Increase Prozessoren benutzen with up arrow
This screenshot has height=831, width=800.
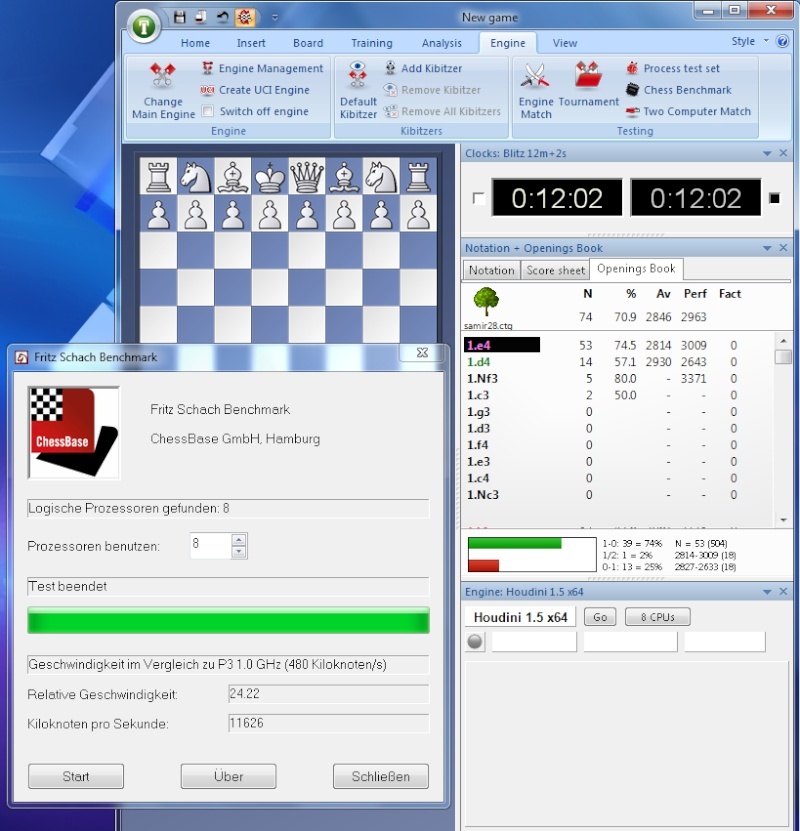pyautogui.click(x=239, y=540)
